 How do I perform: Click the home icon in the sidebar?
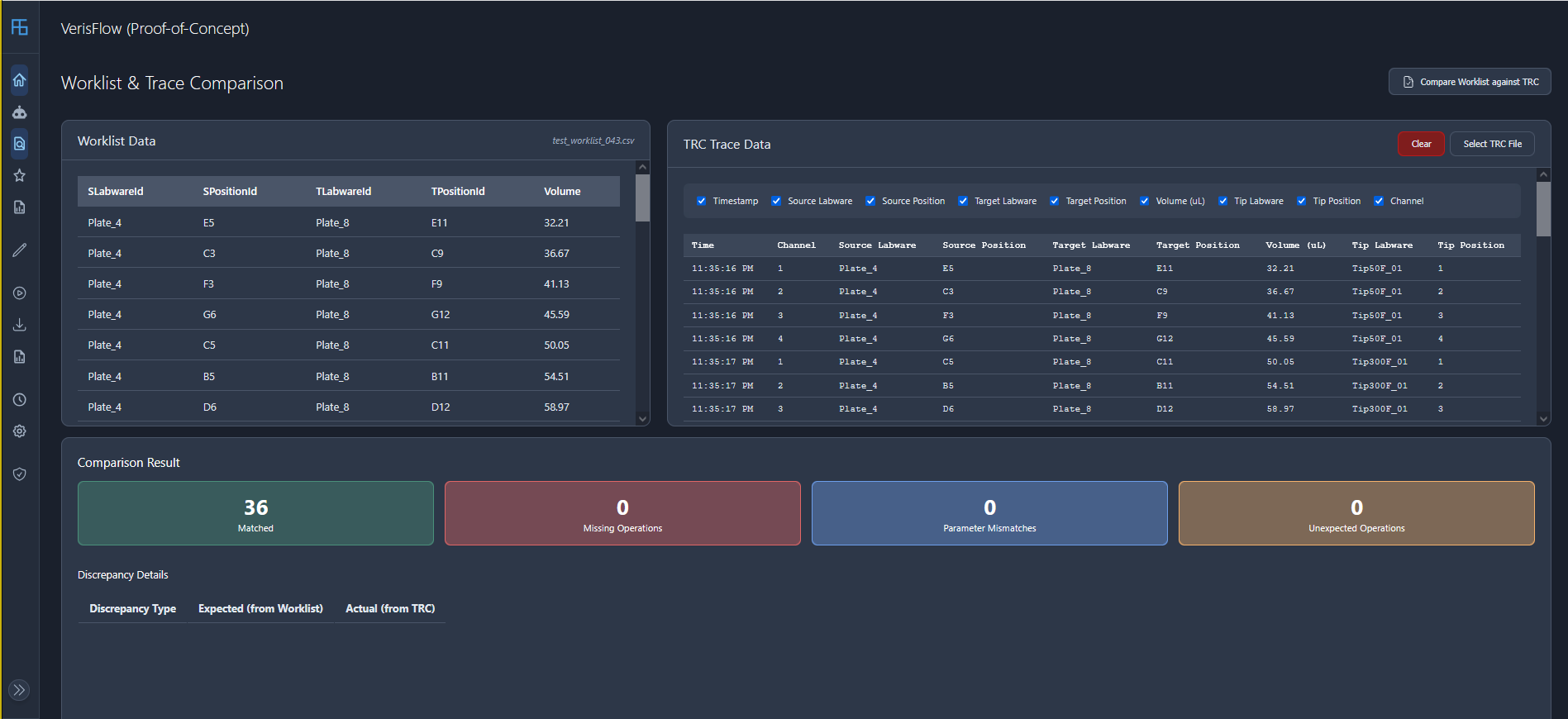point(19,80)
